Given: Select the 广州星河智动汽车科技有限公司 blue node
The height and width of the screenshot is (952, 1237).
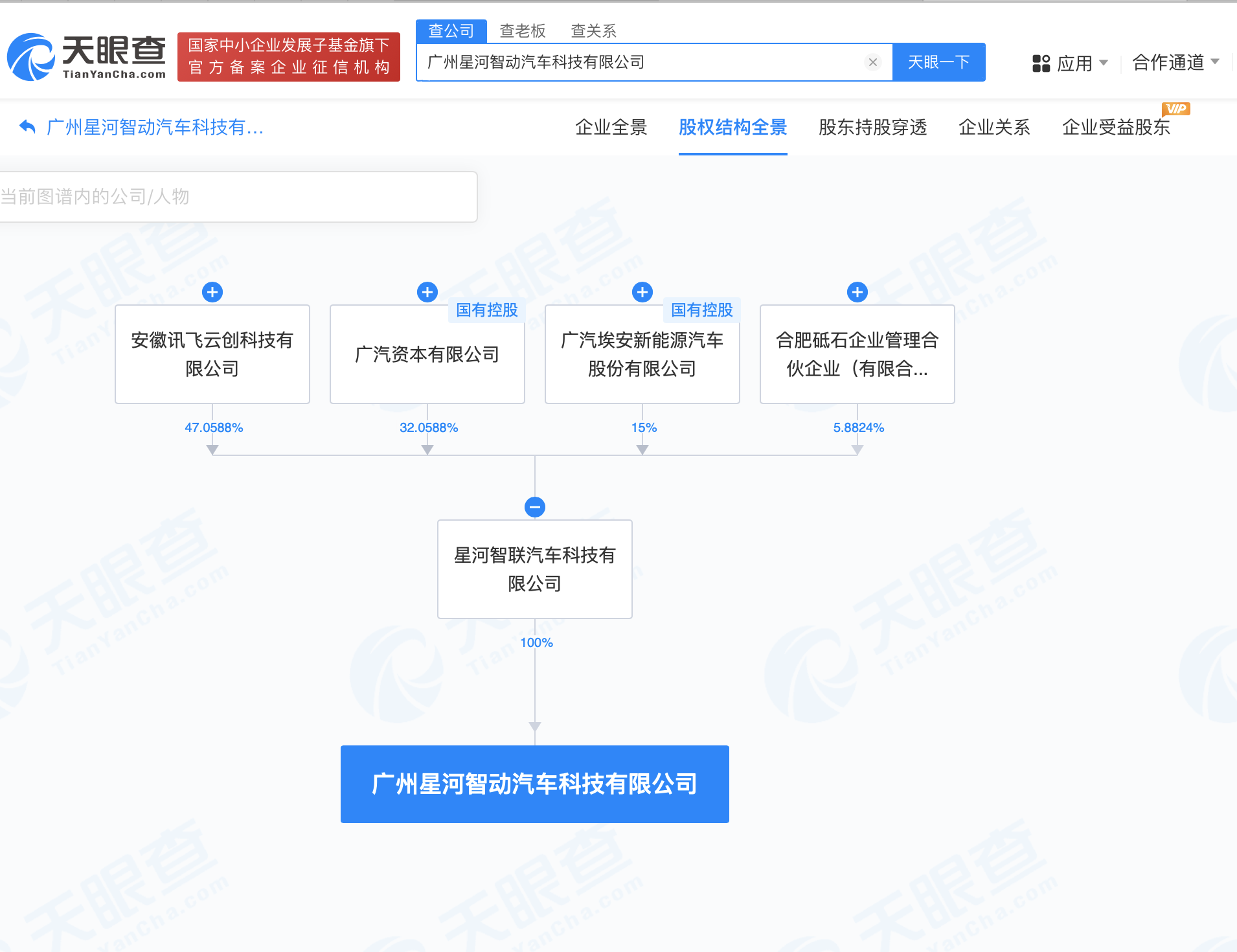Looking at the screenshot, I should (x=534, y=784).
